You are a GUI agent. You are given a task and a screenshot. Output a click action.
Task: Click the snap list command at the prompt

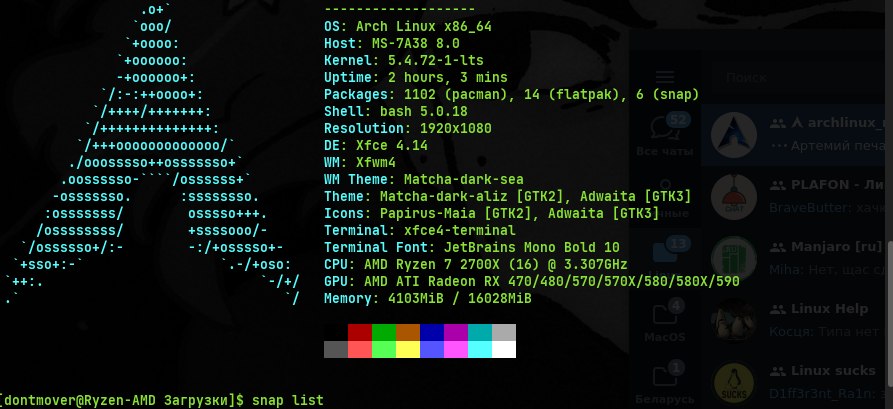[288, 400]
